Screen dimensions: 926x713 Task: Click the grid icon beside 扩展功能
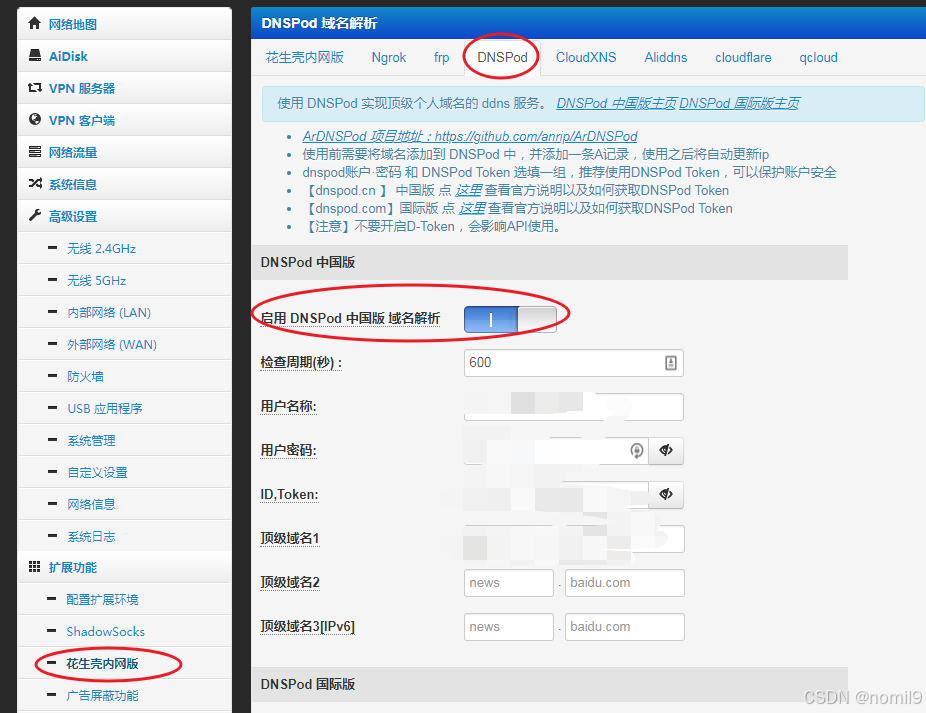tap(35, 567)
